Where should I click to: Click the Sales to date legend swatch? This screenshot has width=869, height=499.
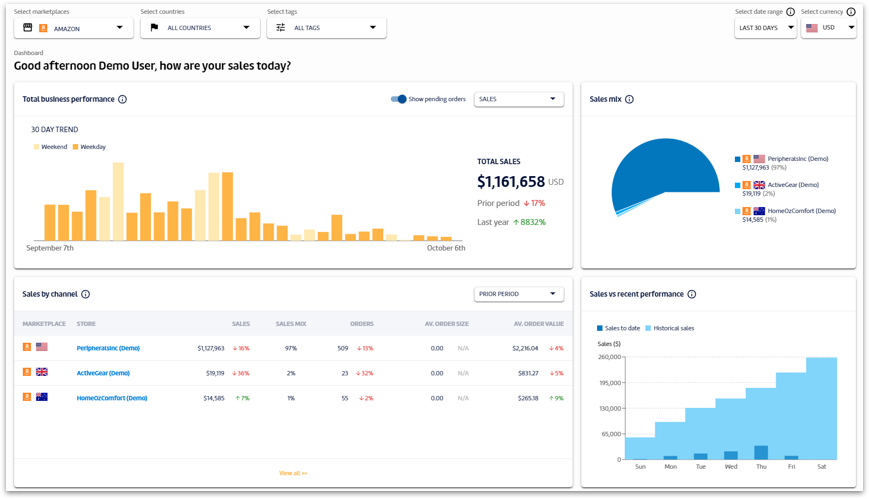600,328
